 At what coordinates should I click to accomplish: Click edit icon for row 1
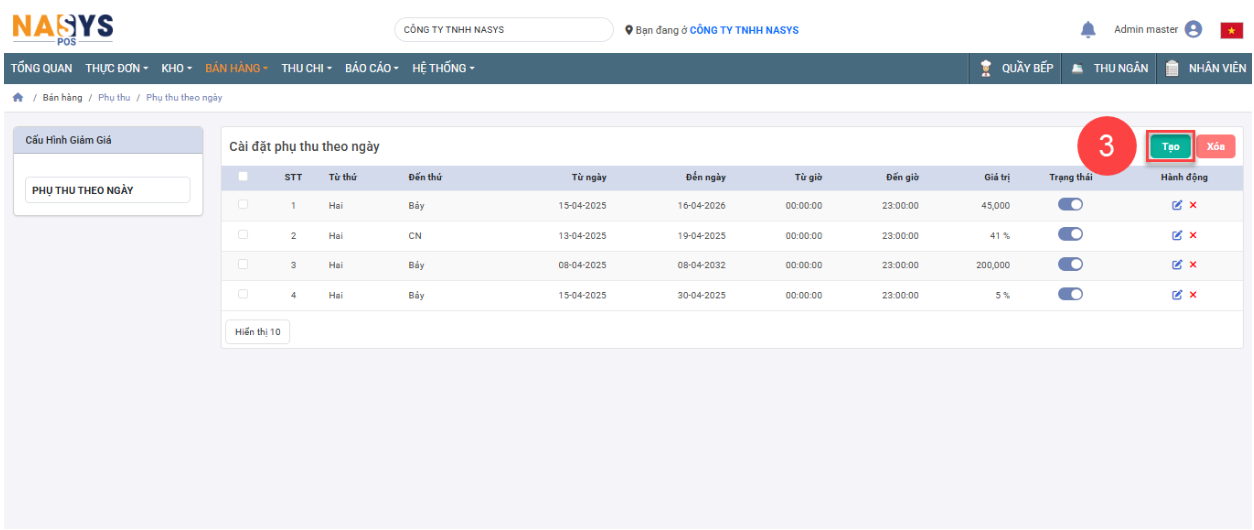pyautogui.click(x=1177, y=206)
